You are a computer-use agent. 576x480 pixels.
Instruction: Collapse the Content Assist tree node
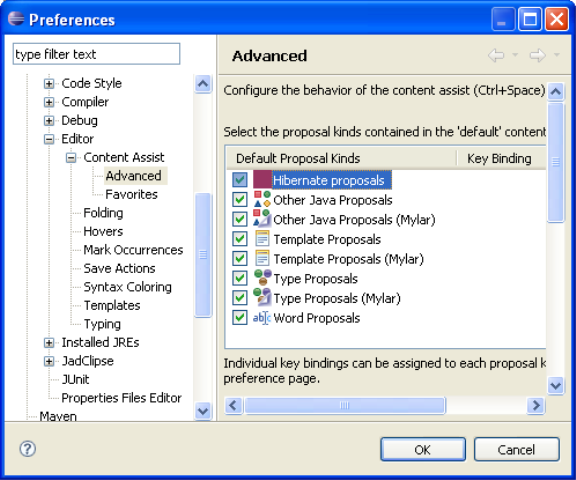click(x=71, y=158)
